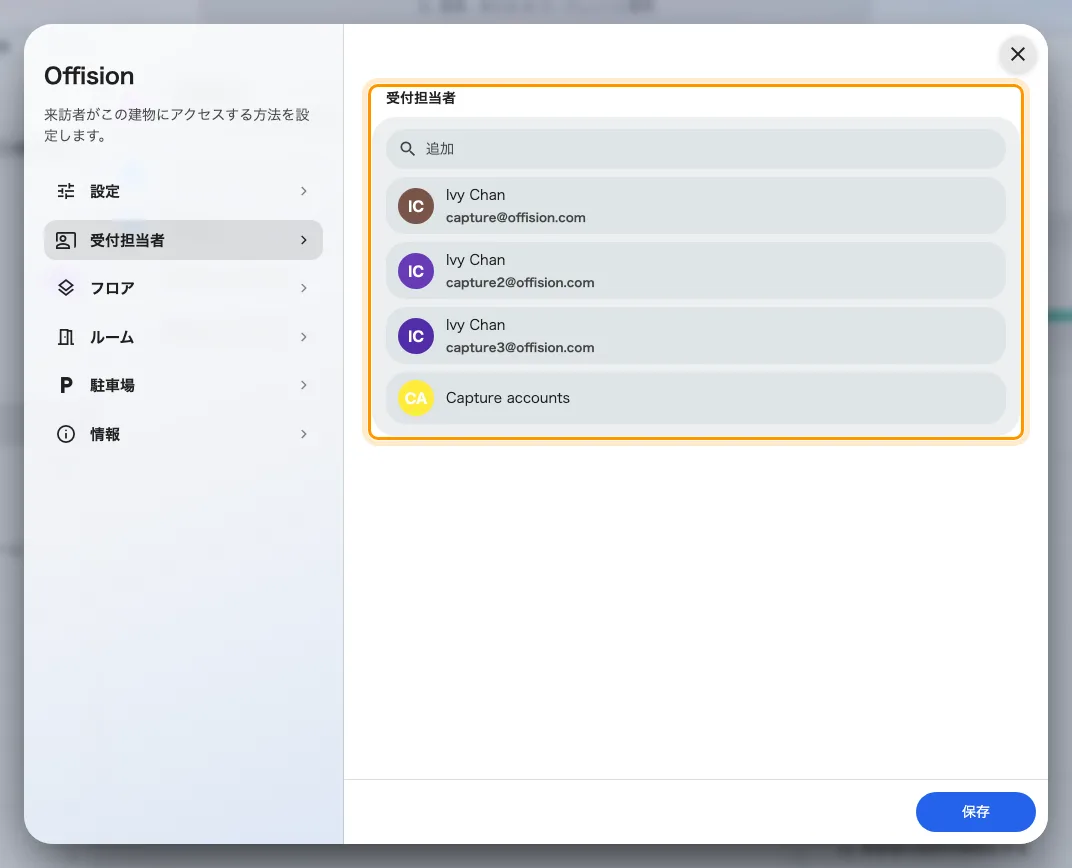Close the Offision settings dialog
The height and width of the screenshot is (868, 1072).
(1018, 54)
